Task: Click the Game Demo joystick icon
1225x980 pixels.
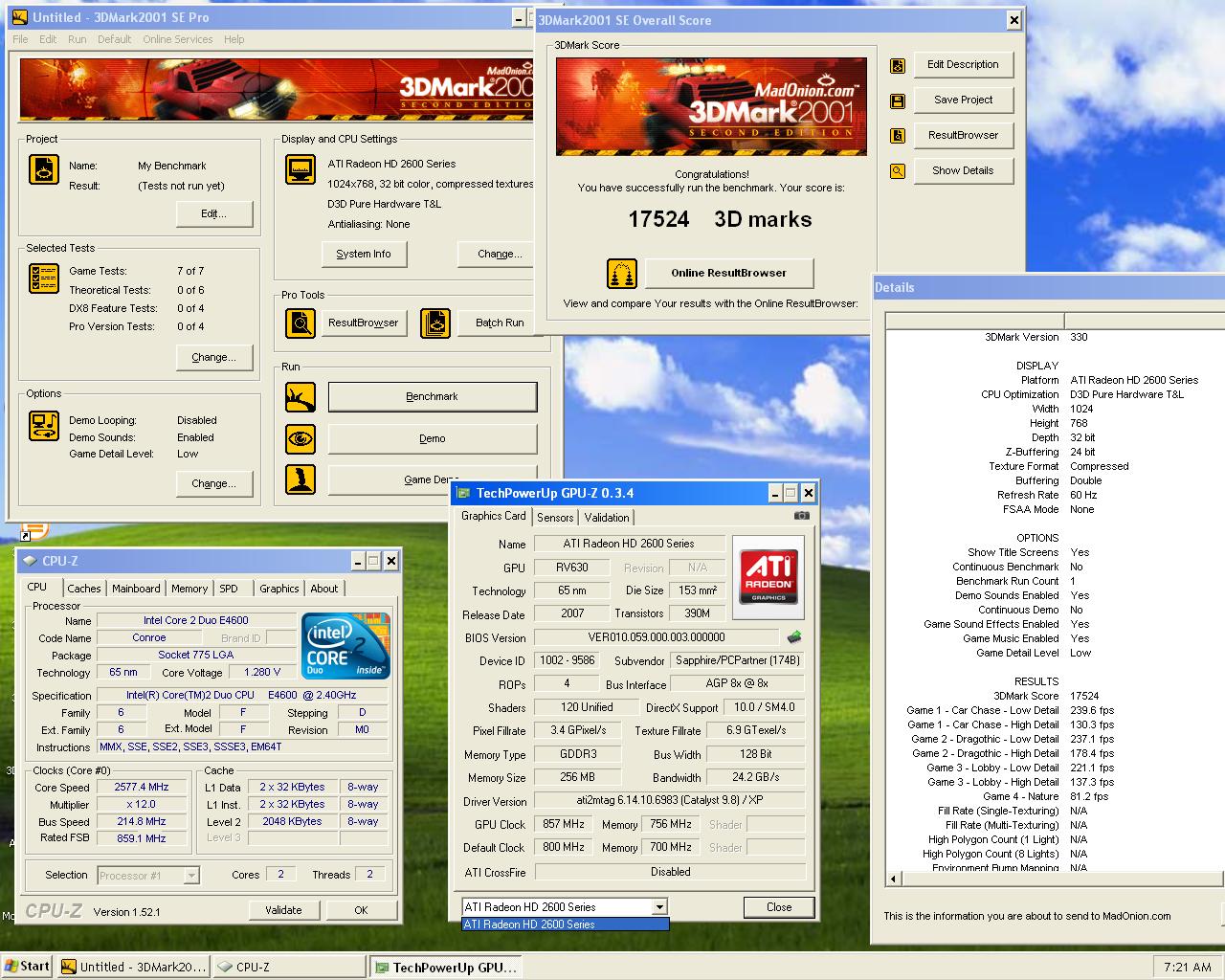Action: 301,479
